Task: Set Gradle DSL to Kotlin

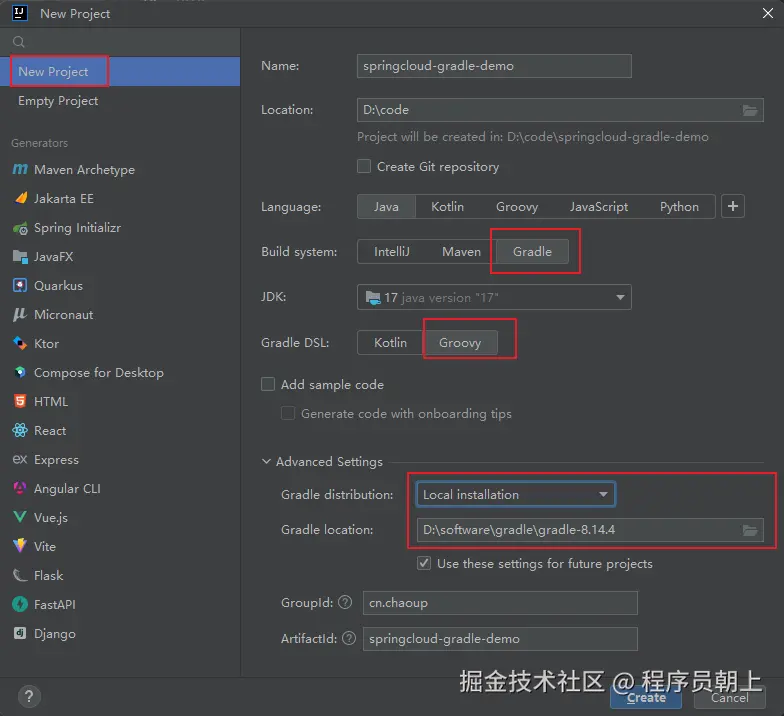Action: [x=390, y=342]
